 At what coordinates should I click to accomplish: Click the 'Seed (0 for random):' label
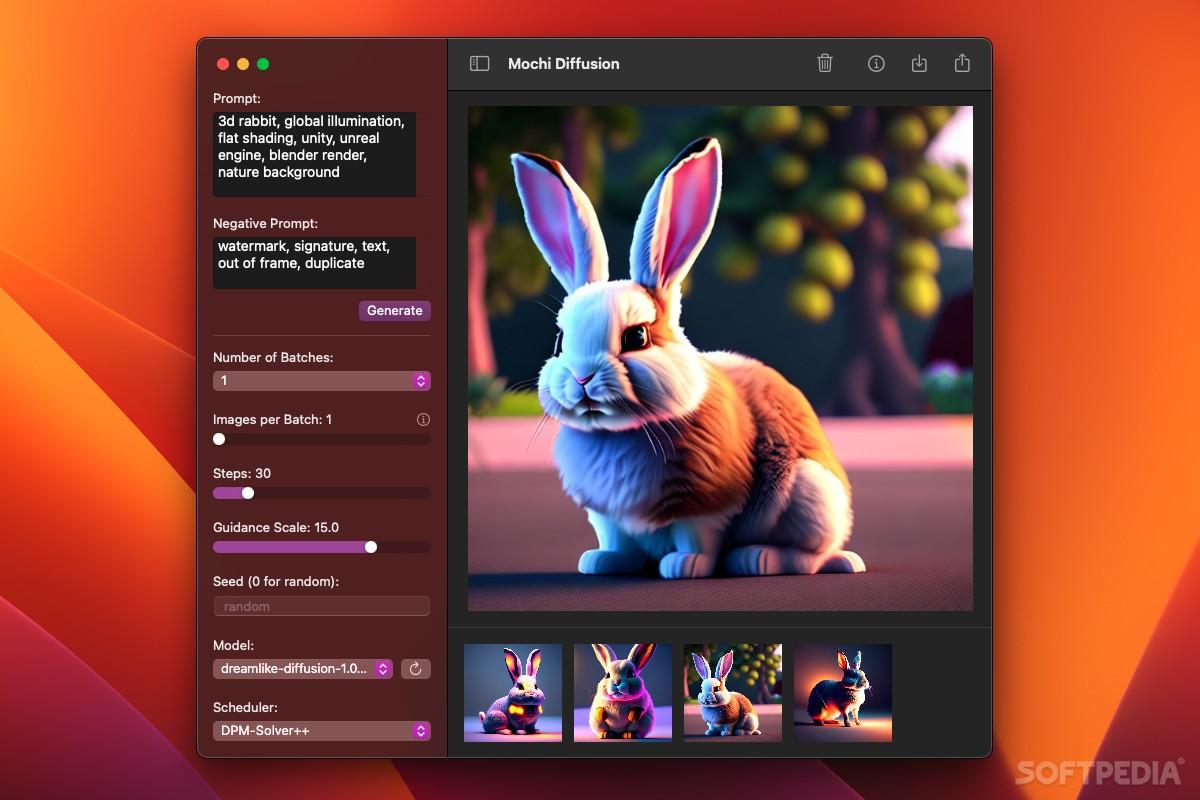(276, 581)
